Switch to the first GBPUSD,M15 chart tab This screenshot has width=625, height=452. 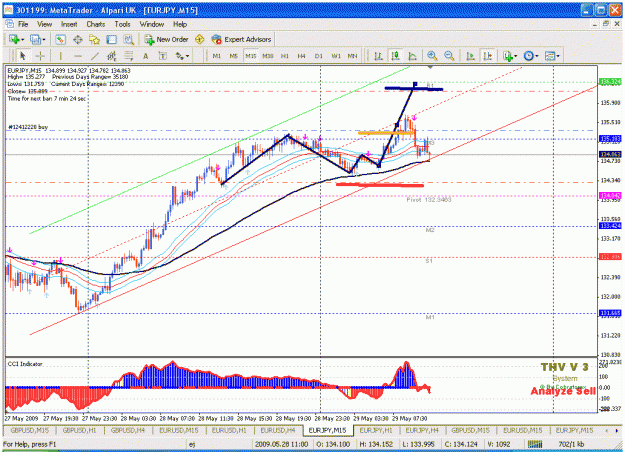[30, 430]
